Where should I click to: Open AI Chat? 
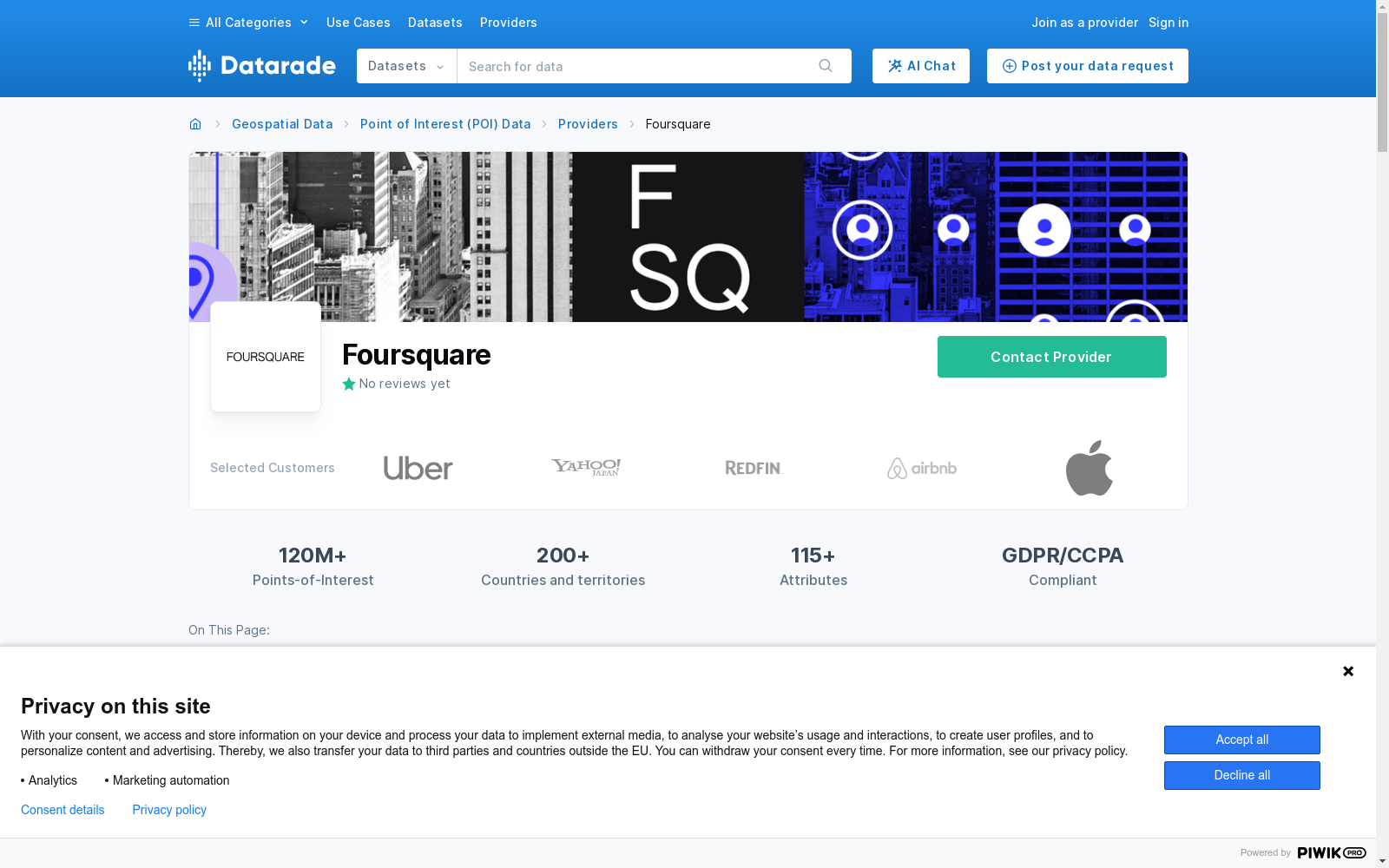tap(921, 66)
